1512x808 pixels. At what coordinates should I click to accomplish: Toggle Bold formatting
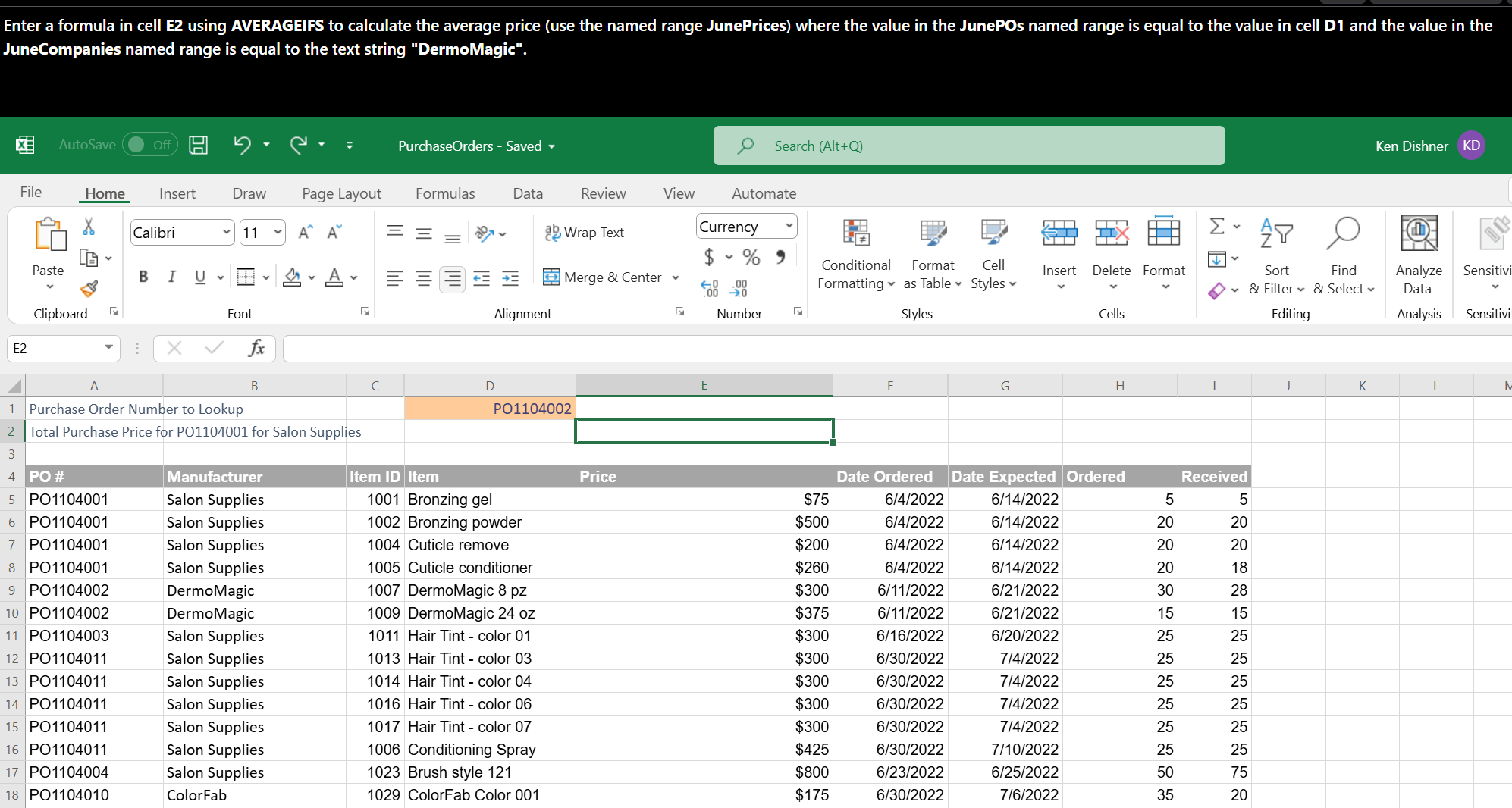point(143,277)
